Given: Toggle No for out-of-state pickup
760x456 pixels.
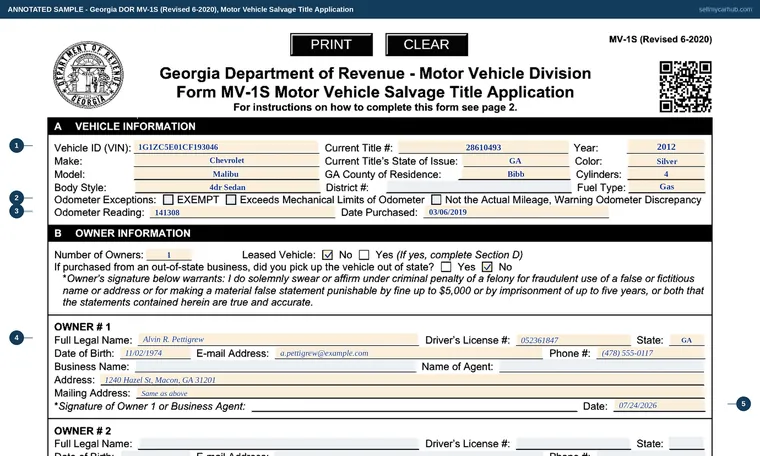Looking at the screenshot, I should [487, 267].
